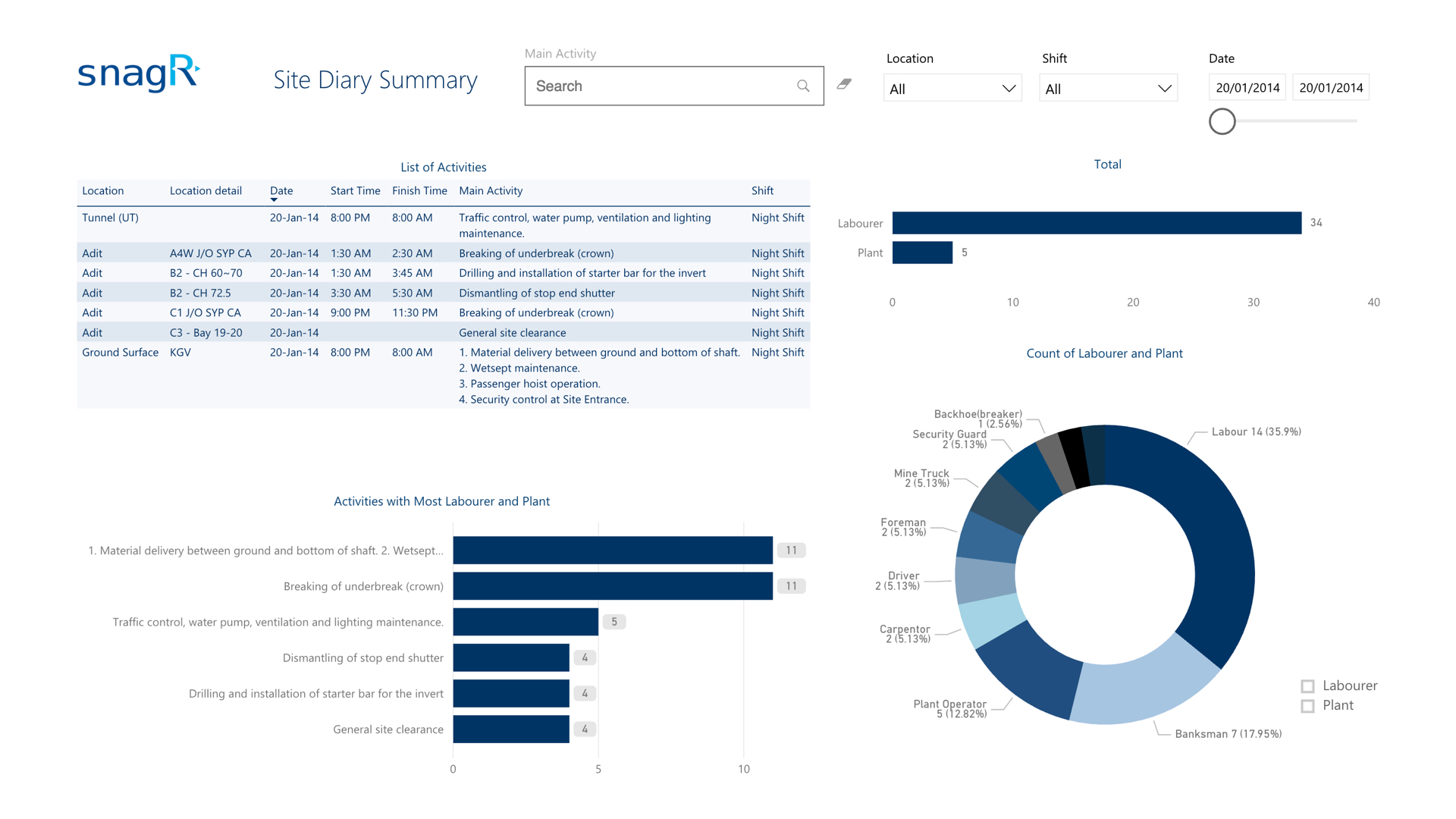
Task: Click the 'Security Guard 2 (5.13%)' label
Action: 949,440
